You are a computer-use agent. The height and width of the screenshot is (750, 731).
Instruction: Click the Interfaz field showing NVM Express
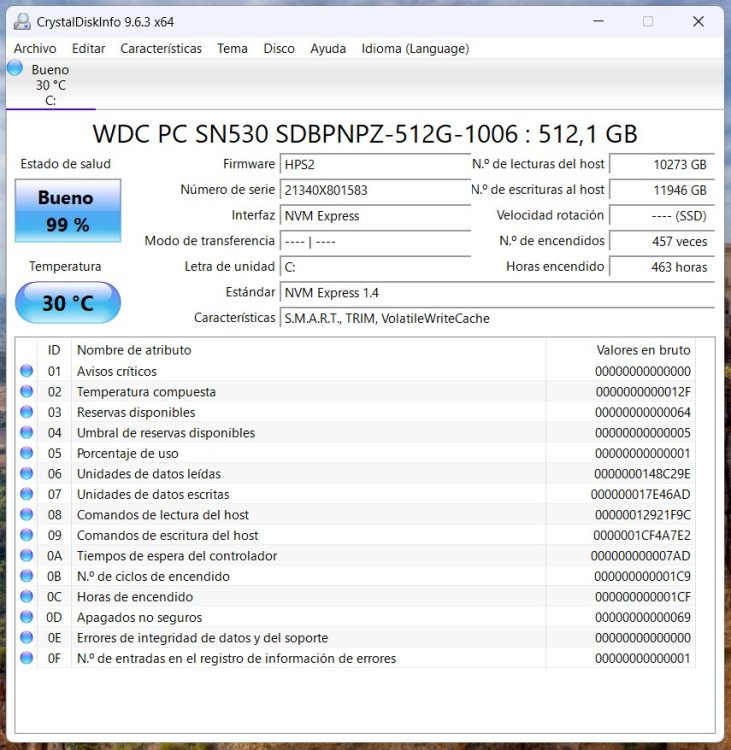pyautogui.click(x=376, y=216)
